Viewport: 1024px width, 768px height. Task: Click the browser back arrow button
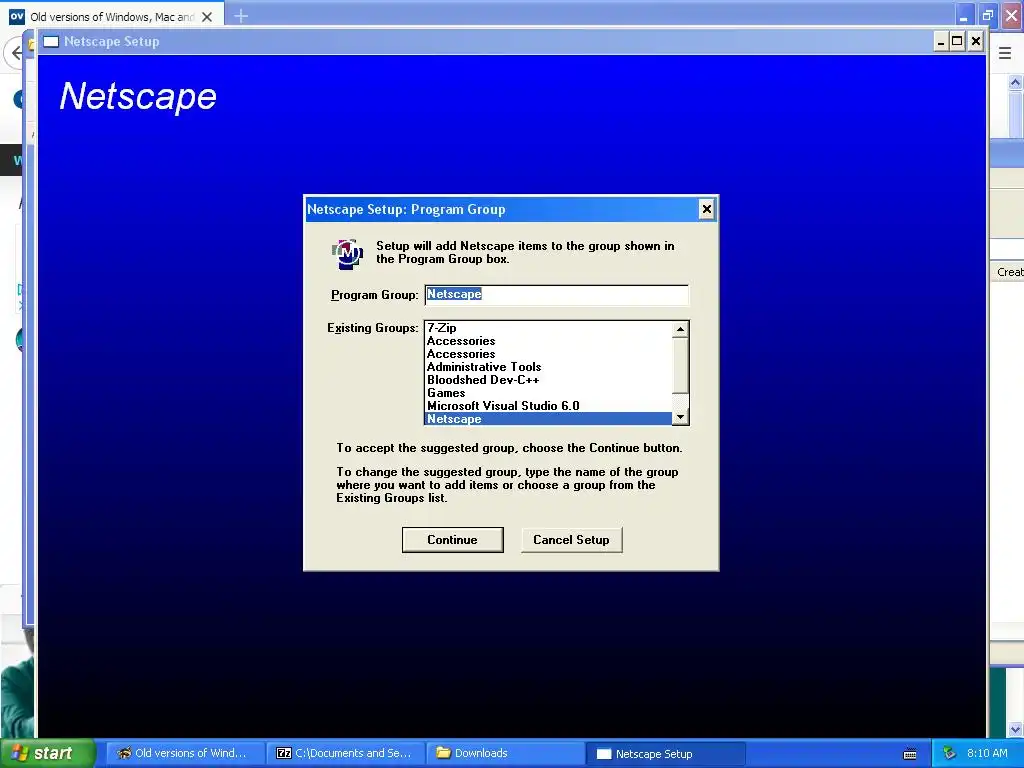pyautogui.click(x=14, y=52)
